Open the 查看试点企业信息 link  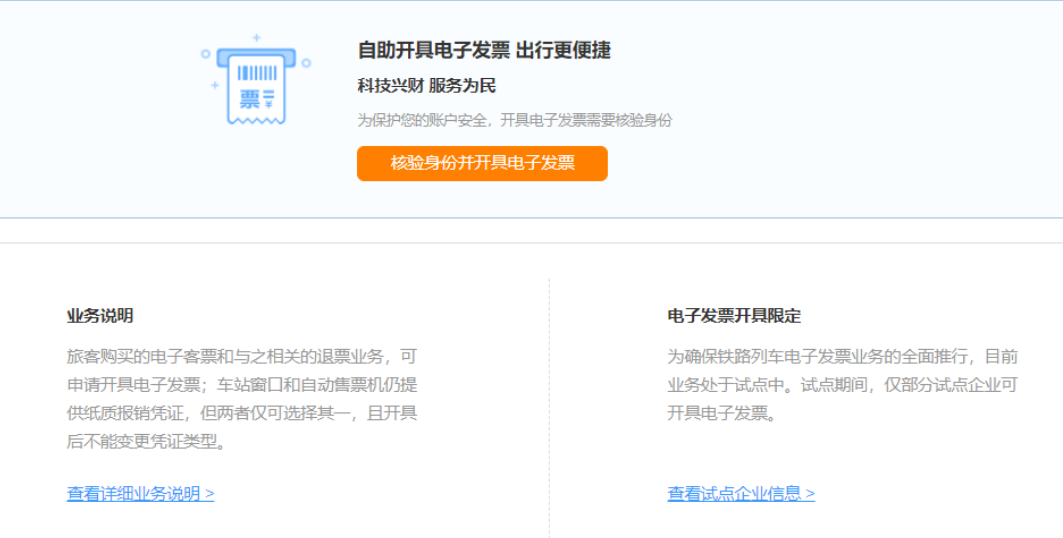click(741, 494)
